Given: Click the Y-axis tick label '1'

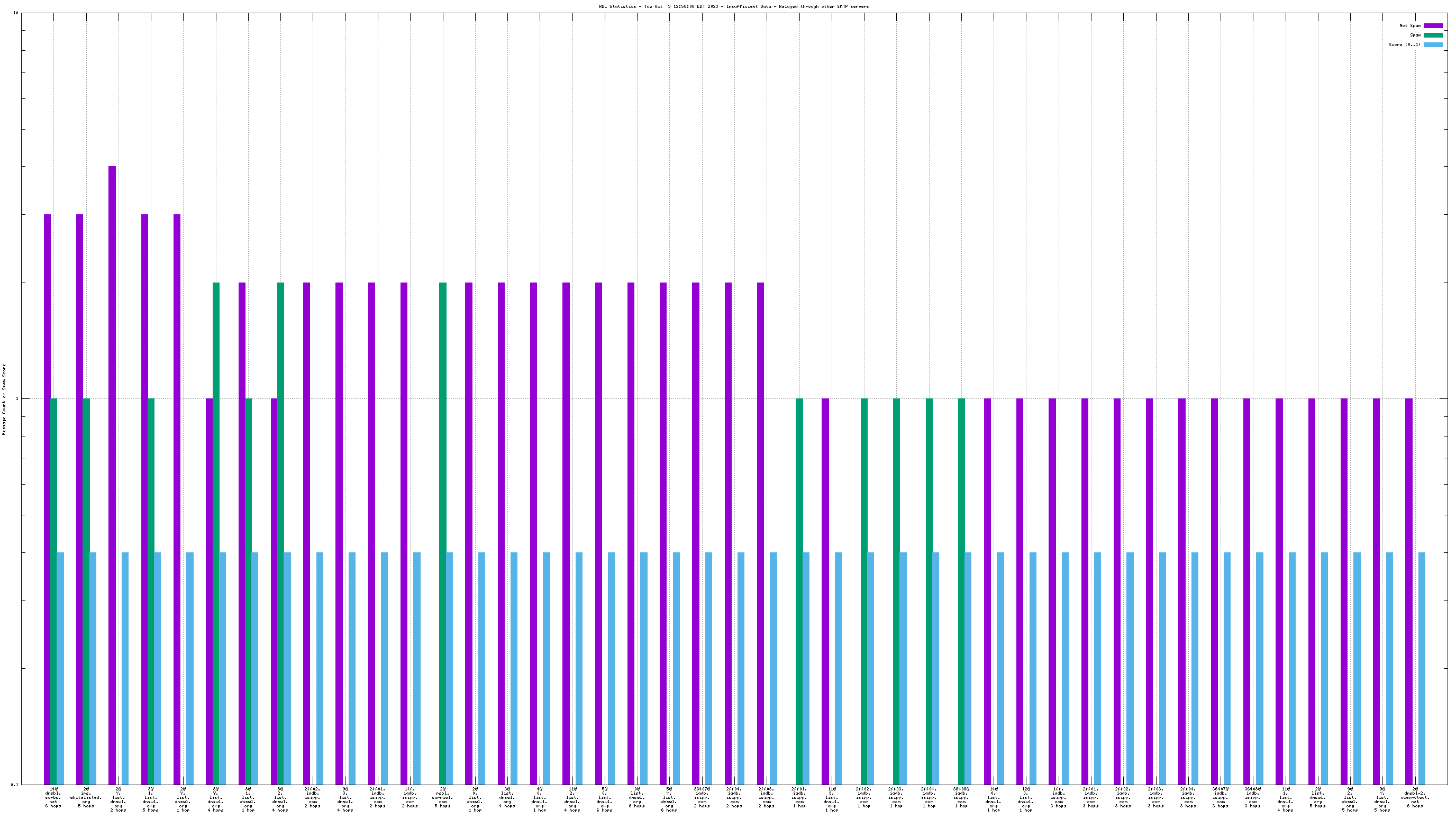Looking at the screenshot, I should pyautogui.click(x=16, y=398).
